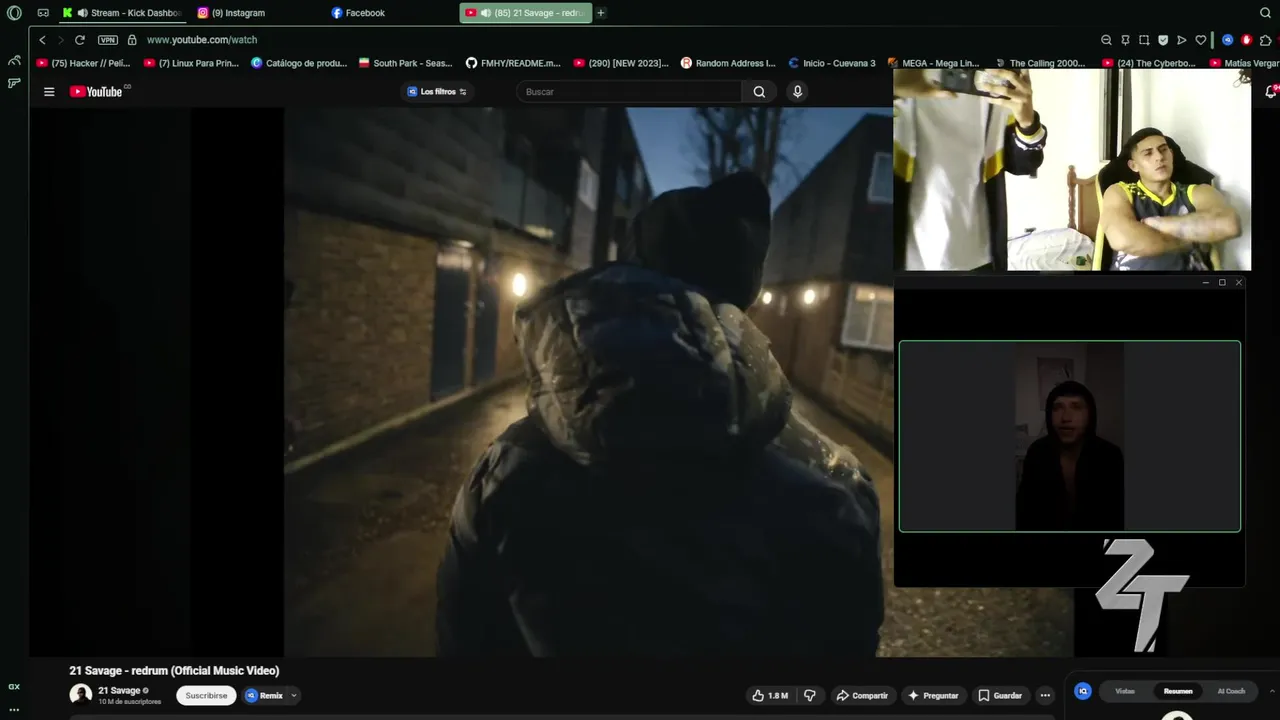Click the Compartir share button

pyautogui.click(x=862, y=696)
